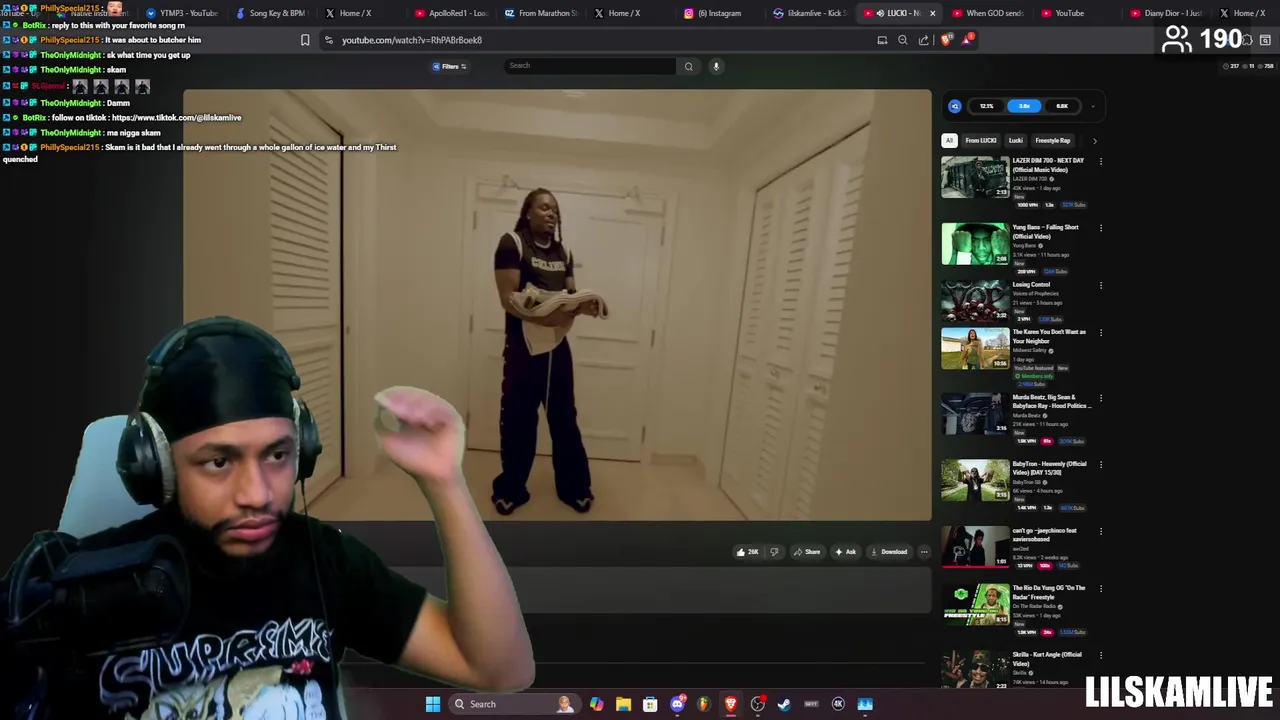Select the 6.8K stat pill
Image resolution: width=1280 pixels, height=720 pixels.
(1061, 106)
